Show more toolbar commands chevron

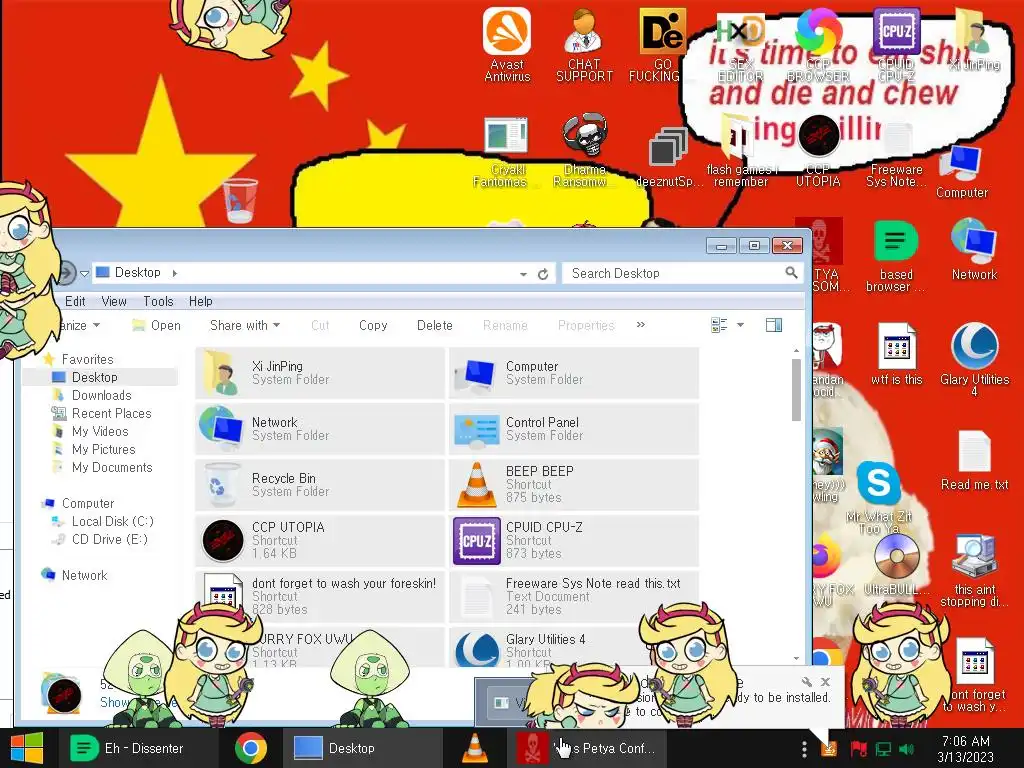click(641, 325)
